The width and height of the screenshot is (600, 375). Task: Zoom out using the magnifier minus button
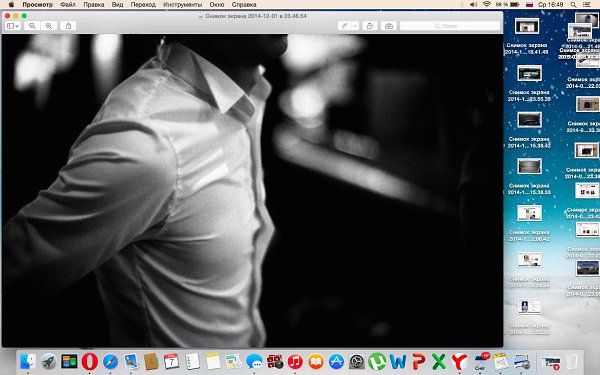(32, 26)
